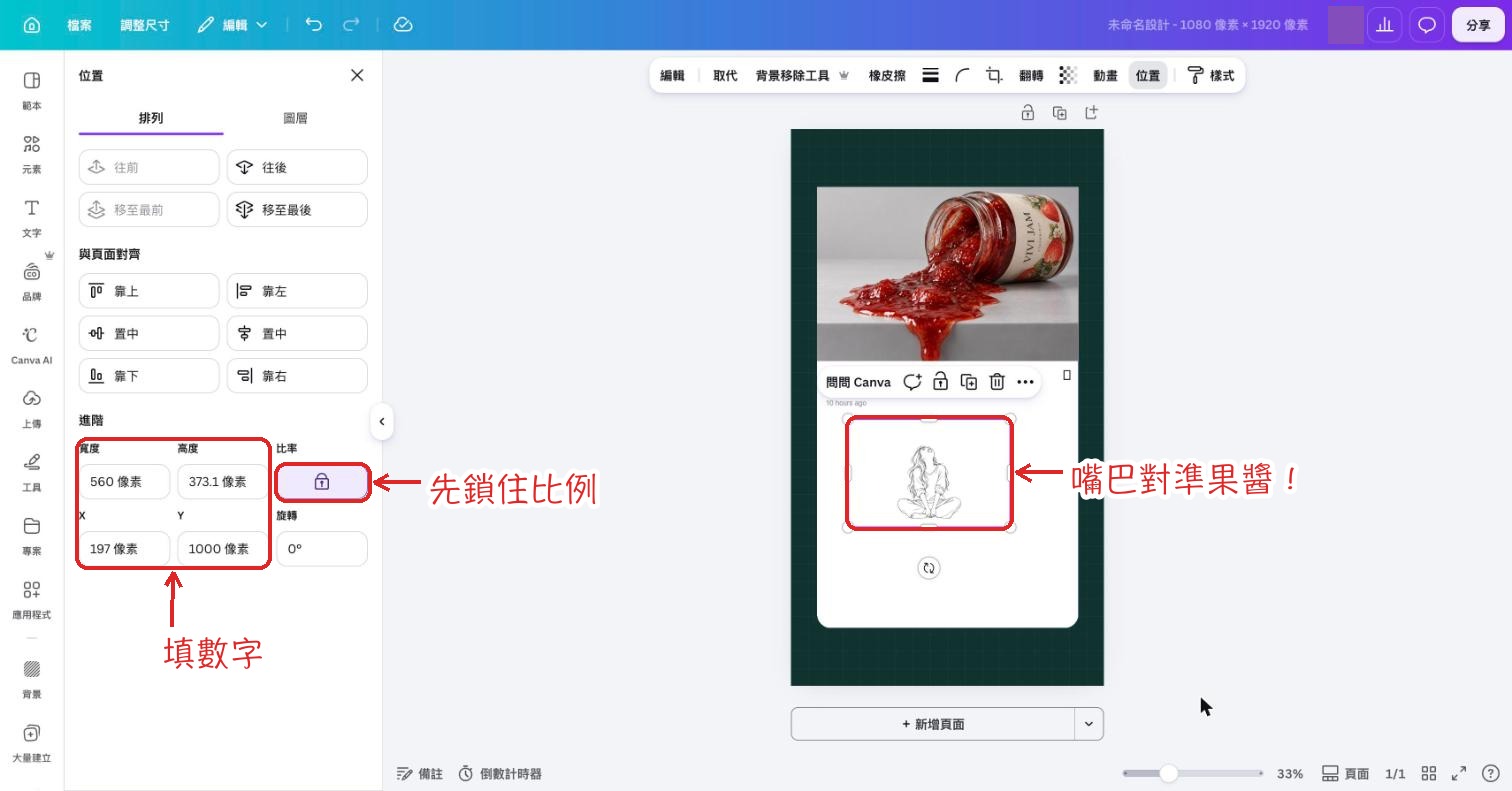This screenshot has height=791, width=1512.
Task: Click the 往後 backward button
Action: [297, 167]
